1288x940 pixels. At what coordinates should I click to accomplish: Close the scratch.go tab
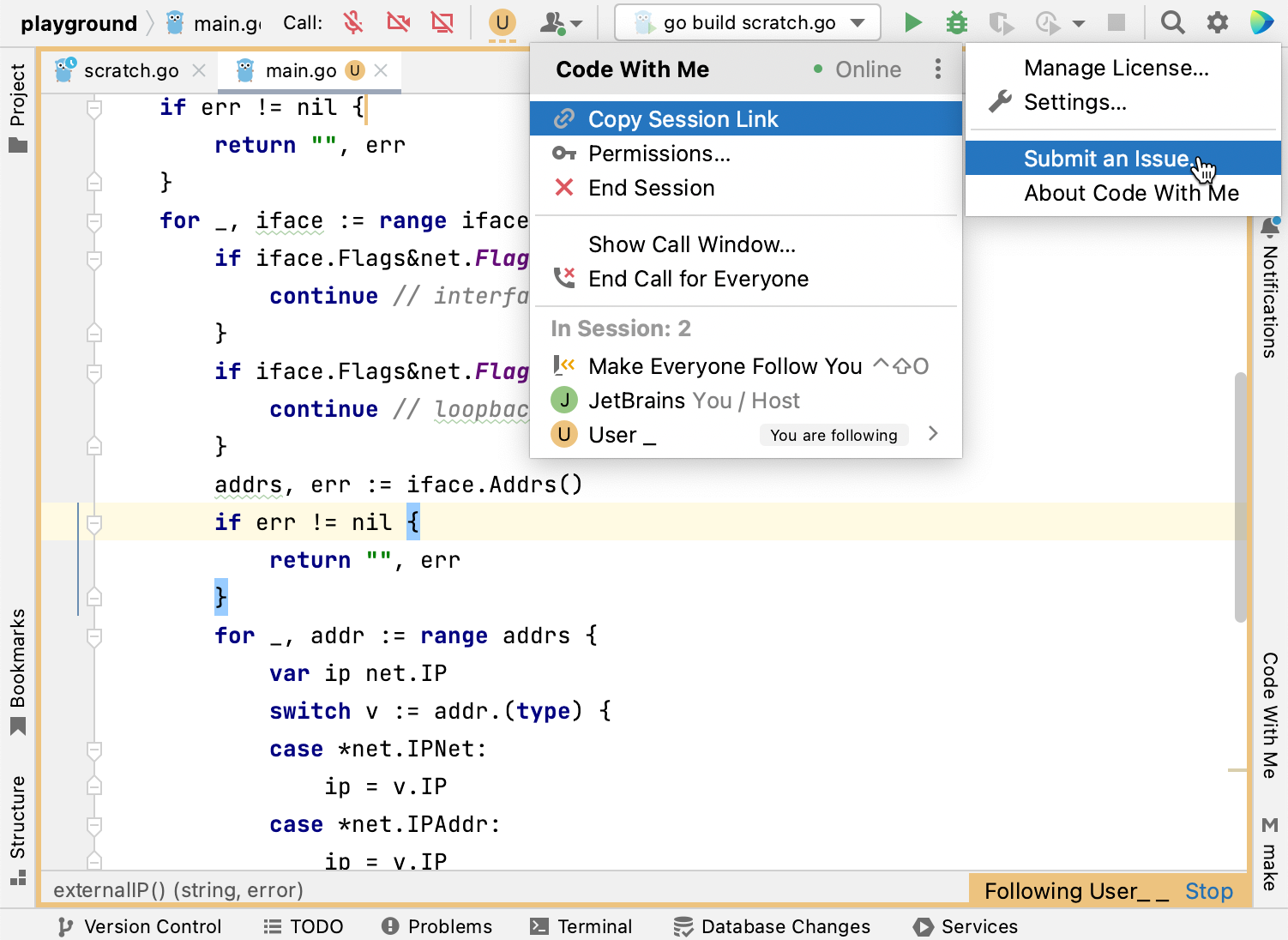tap(199, 70)
